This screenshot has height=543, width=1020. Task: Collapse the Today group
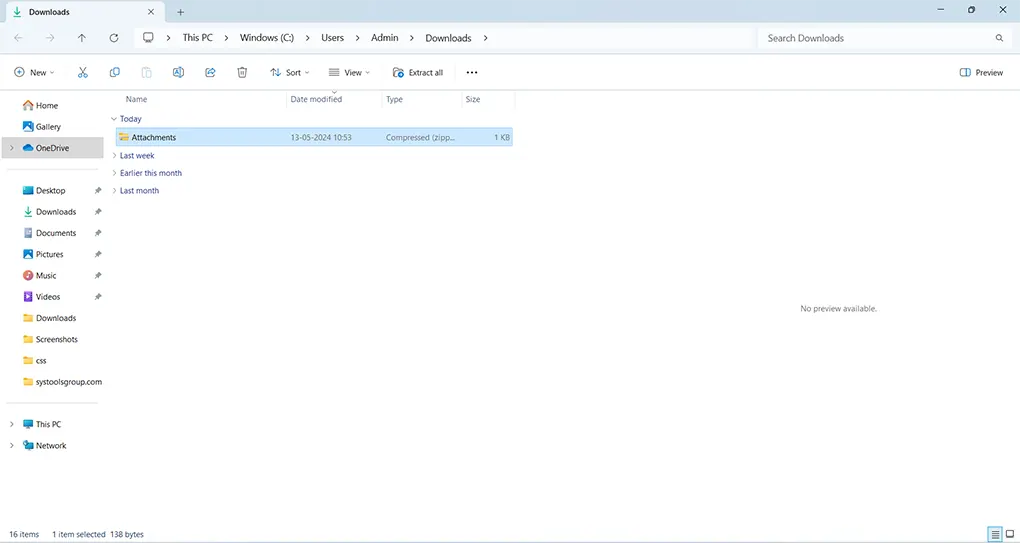click(114, 119)
